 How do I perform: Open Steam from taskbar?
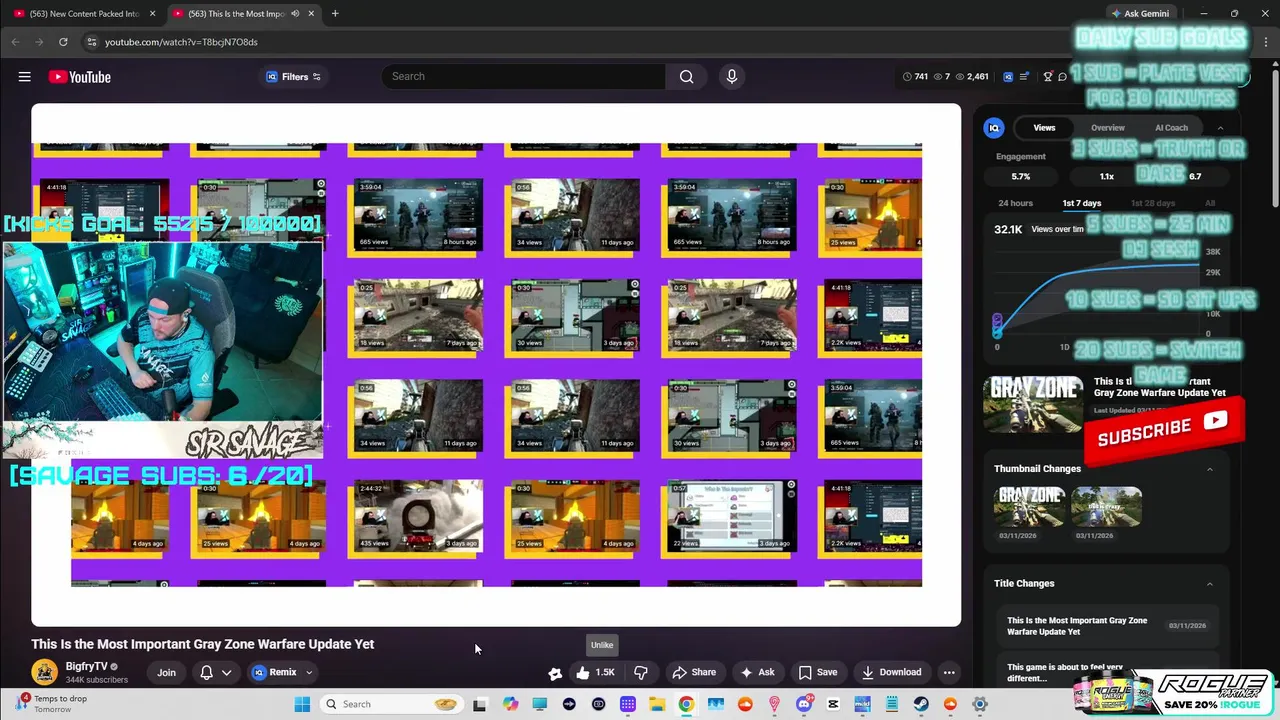click(921, 704)
